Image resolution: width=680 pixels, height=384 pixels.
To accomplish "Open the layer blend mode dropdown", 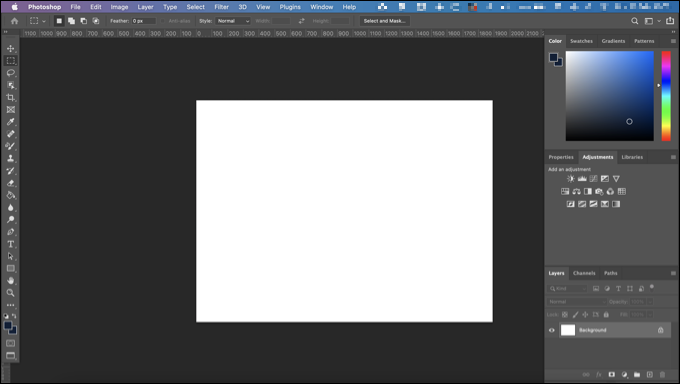I will [576, 302].
